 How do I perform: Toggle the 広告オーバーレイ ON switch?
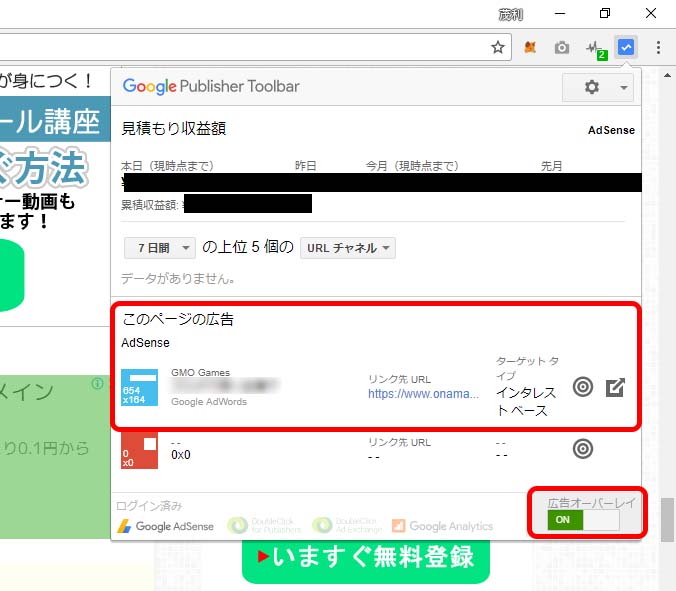pos(583,520)
